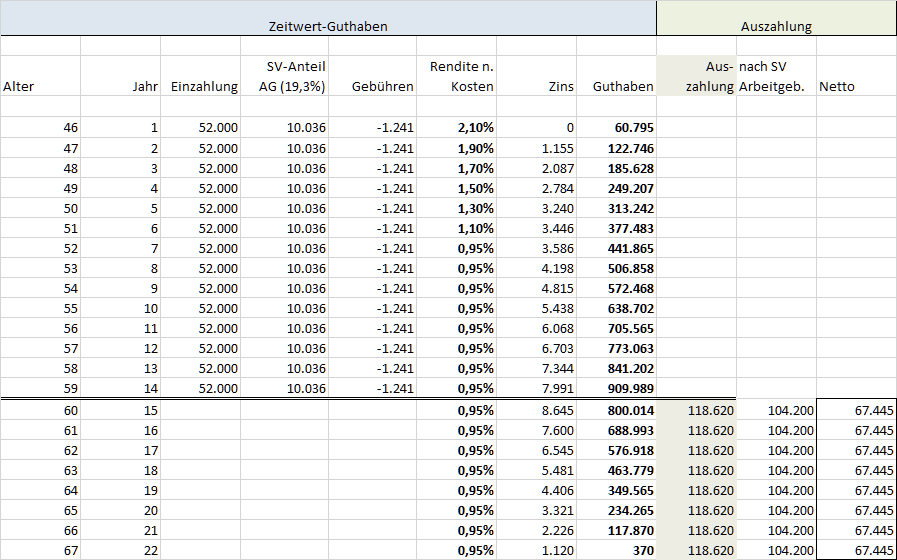Select the Guthaben value 909.989
897x560 pixels.
coord(616,388)
